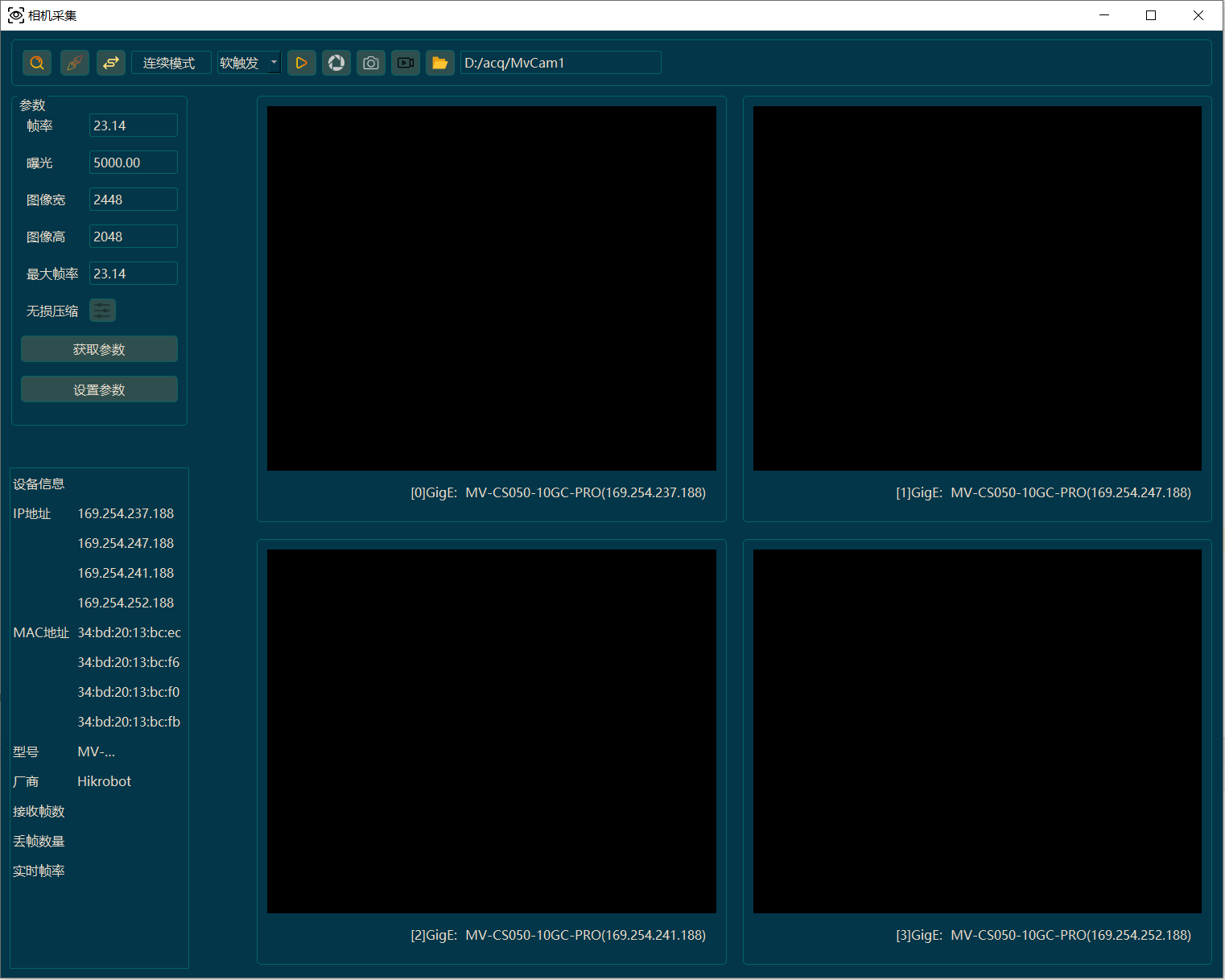
Task: Minimize the 相机采集 window
Action: point(1104,15)
